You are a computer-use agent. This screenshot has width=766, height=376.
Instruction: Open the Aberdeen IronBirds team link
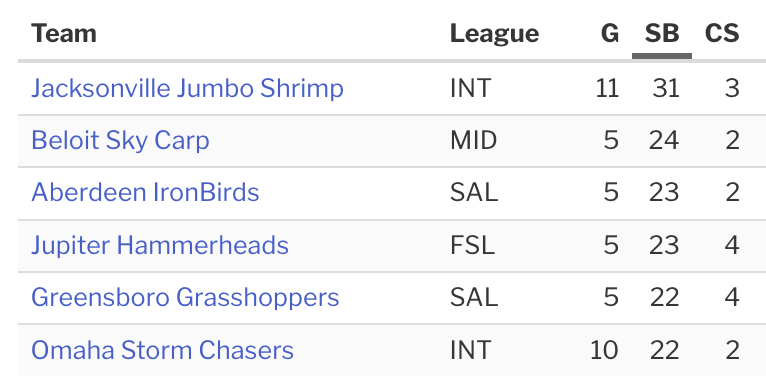click(145, 192)
